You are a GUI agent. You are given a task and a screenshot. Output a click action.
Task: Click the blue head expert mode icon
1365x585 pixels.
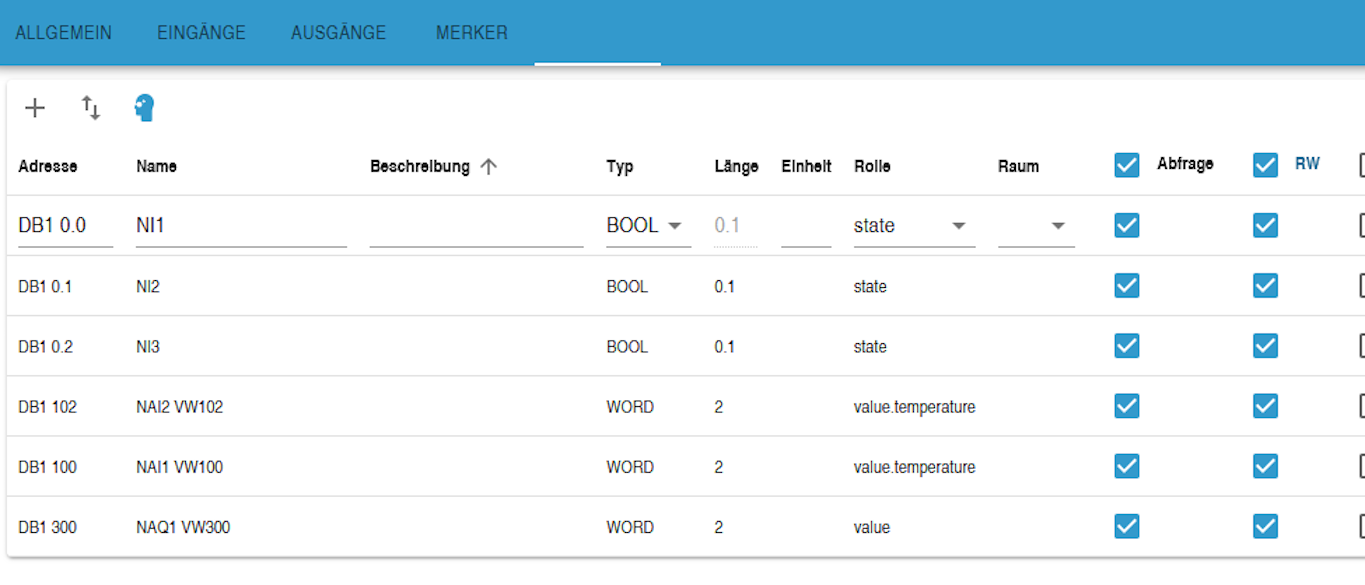145,108
